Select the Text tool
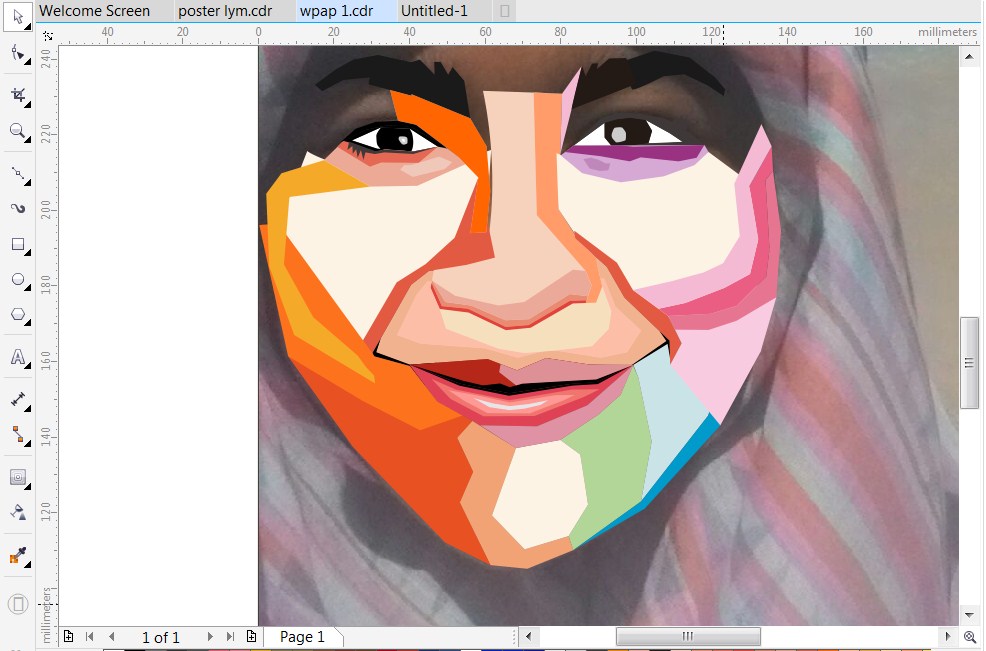The image size is (986, 651). (17, 354)
